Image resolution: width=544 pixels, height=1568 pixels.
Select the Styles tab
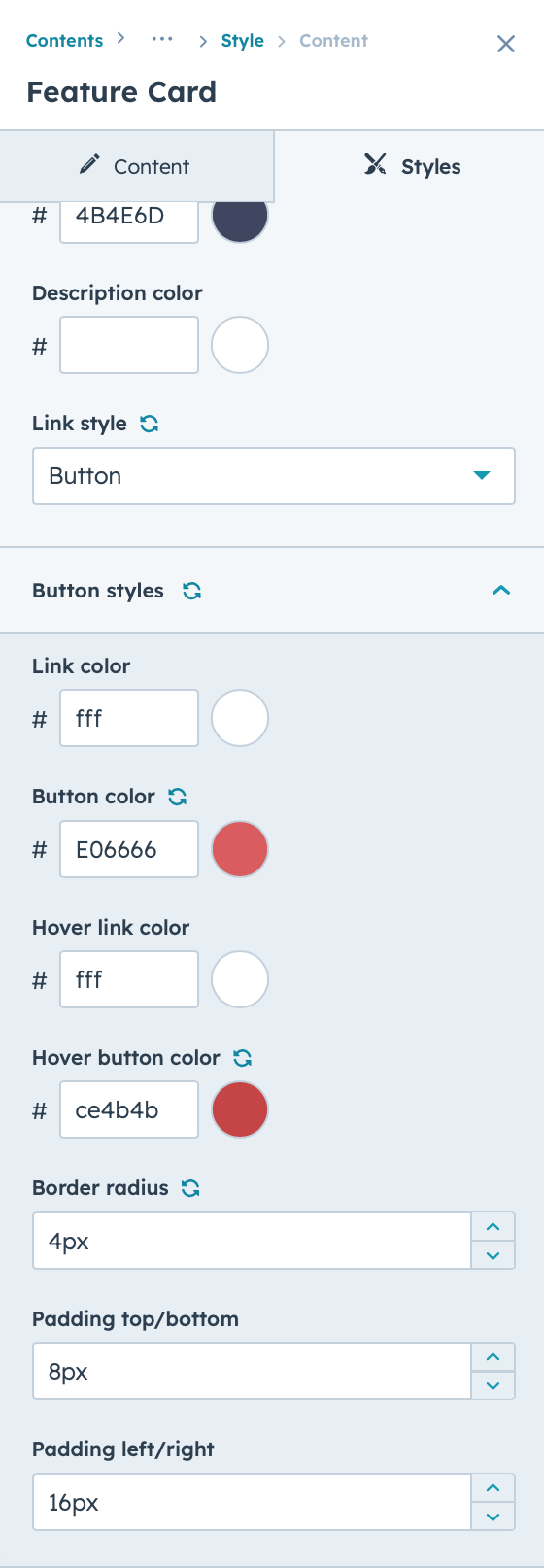410,166
